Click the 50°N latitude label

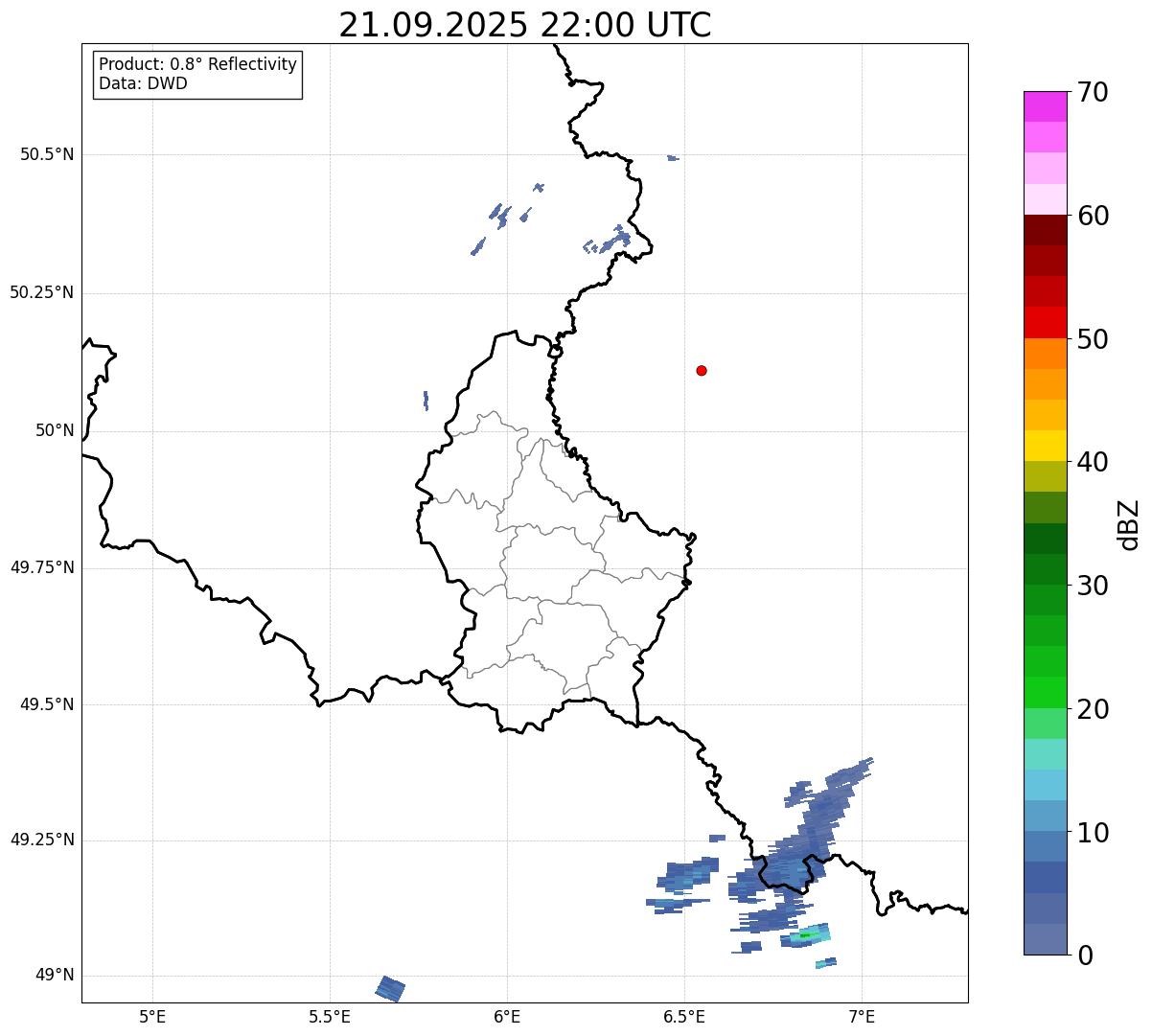coord(55,430)
